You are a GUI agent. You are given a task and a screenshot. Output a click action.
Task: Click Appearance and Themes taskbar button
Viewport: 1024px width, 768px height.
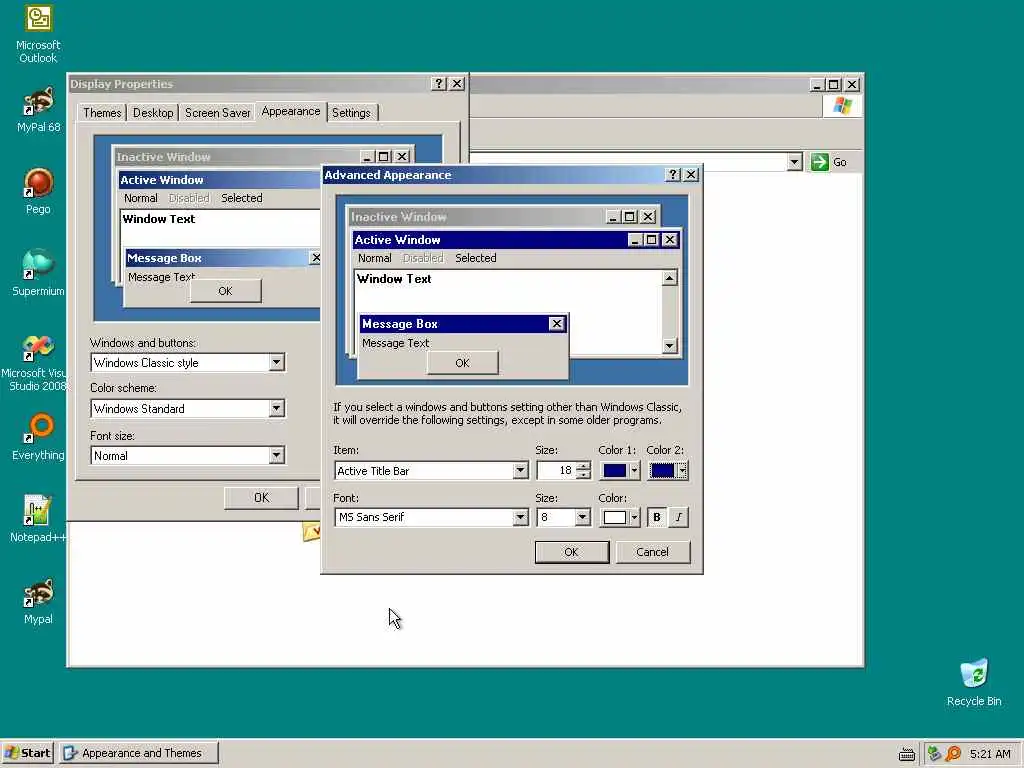coord(138,753)
